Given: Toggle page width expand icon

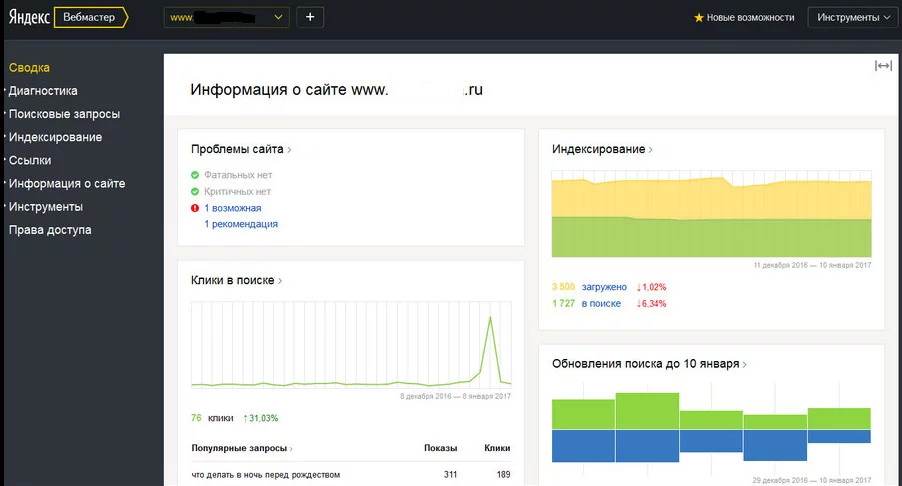Looking at the screenshot, I should click(x=883, y=66).
